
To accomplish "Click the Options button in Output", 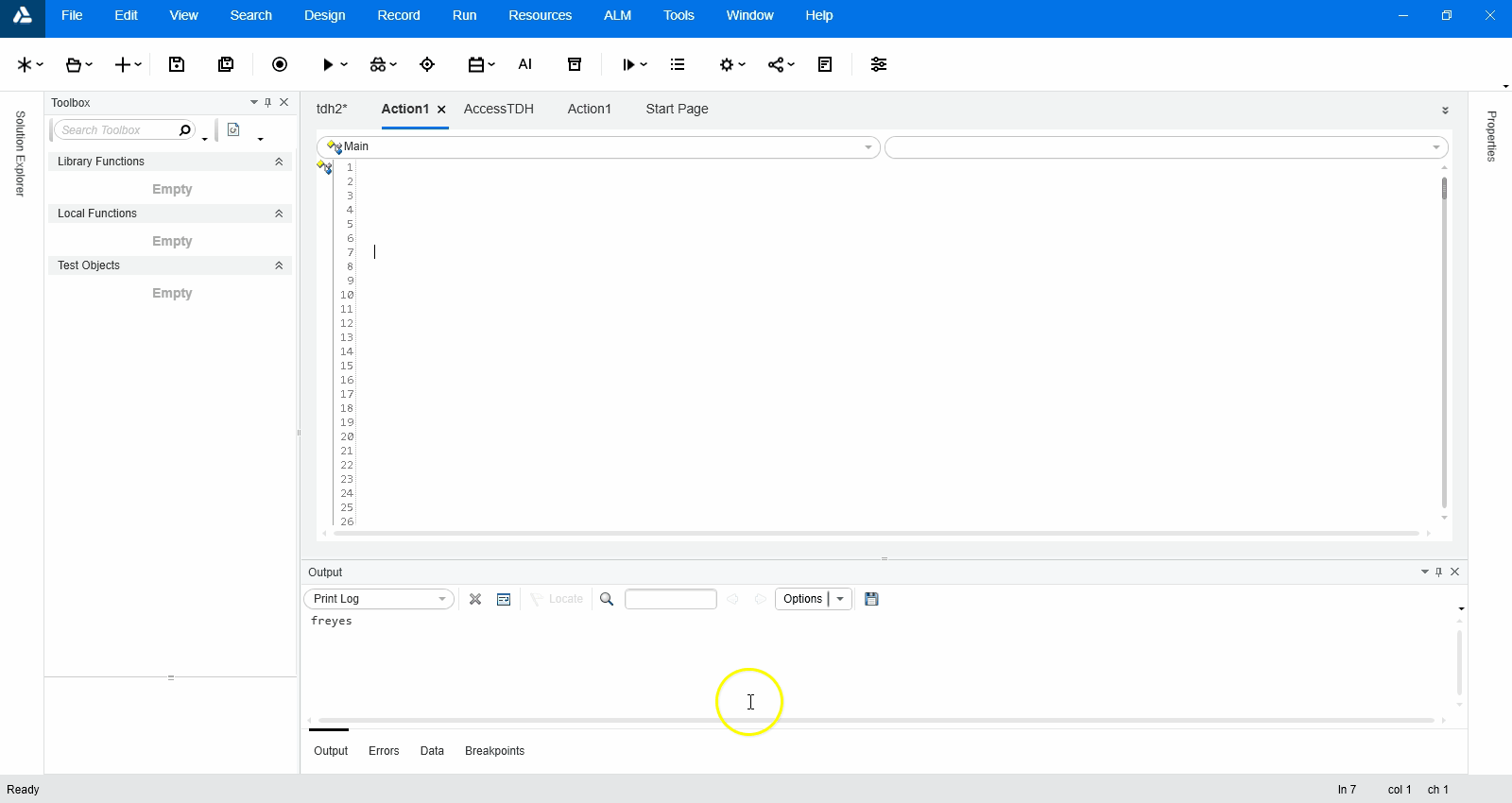I will click(802, 599).
